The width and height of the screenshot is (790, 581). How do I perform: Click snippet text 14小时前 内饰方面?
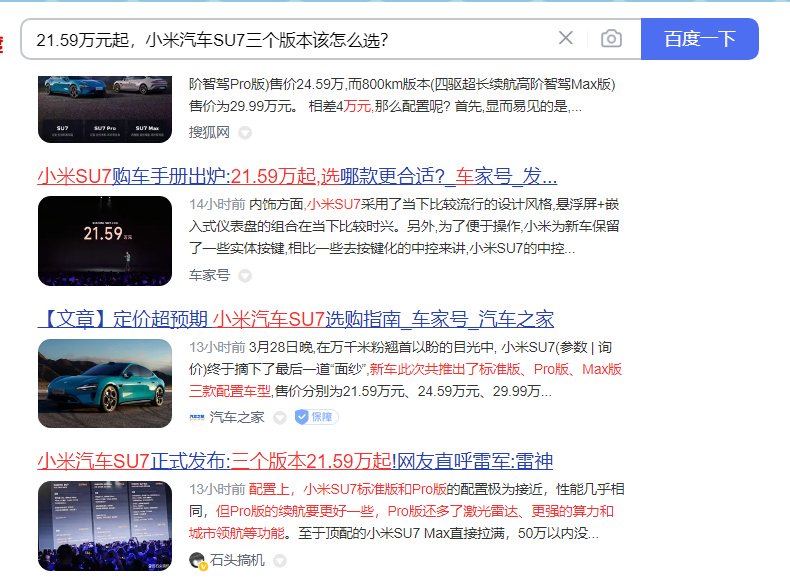pos(246,204)
